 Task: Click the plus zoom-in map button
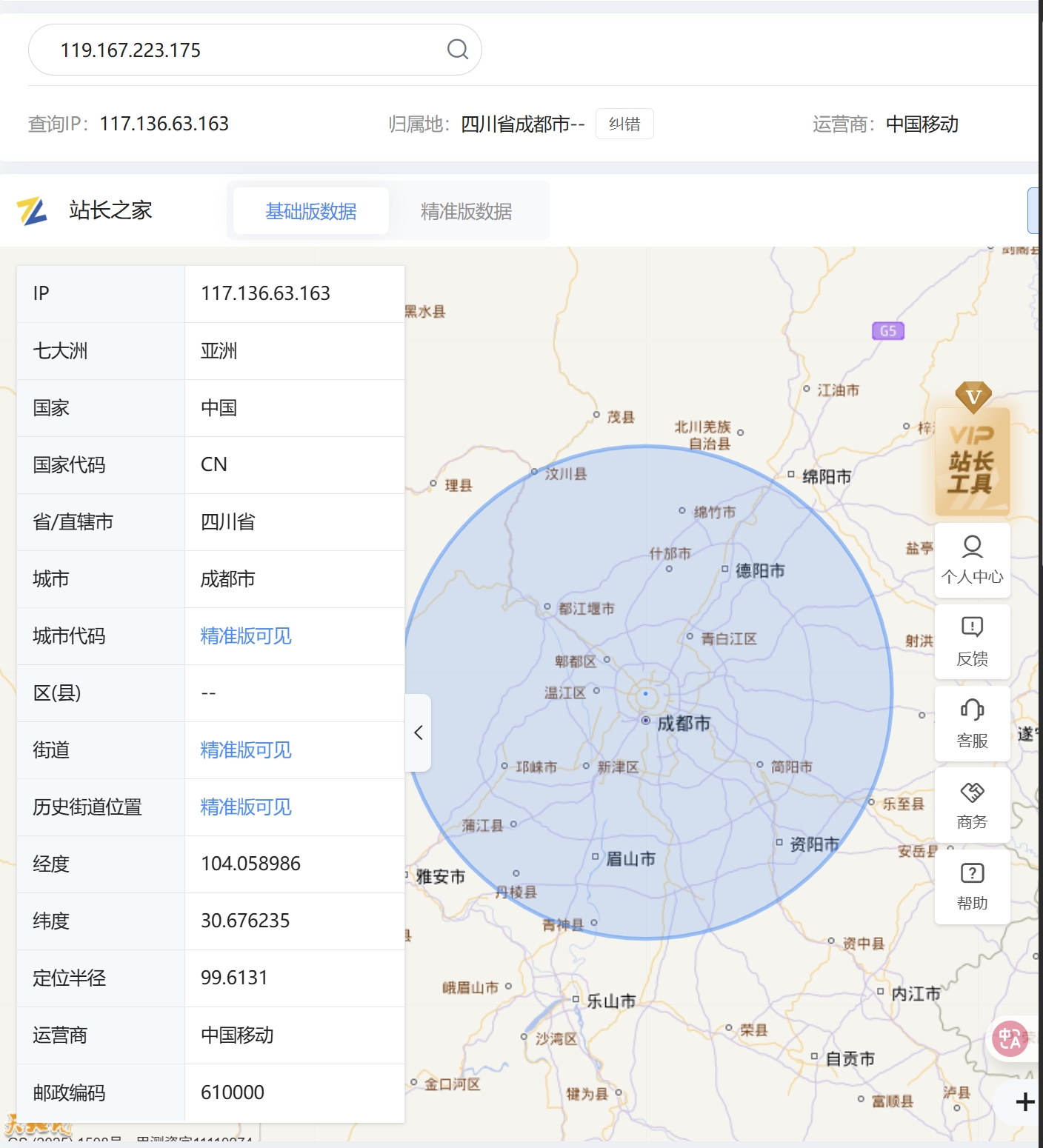(1025, 1102)
